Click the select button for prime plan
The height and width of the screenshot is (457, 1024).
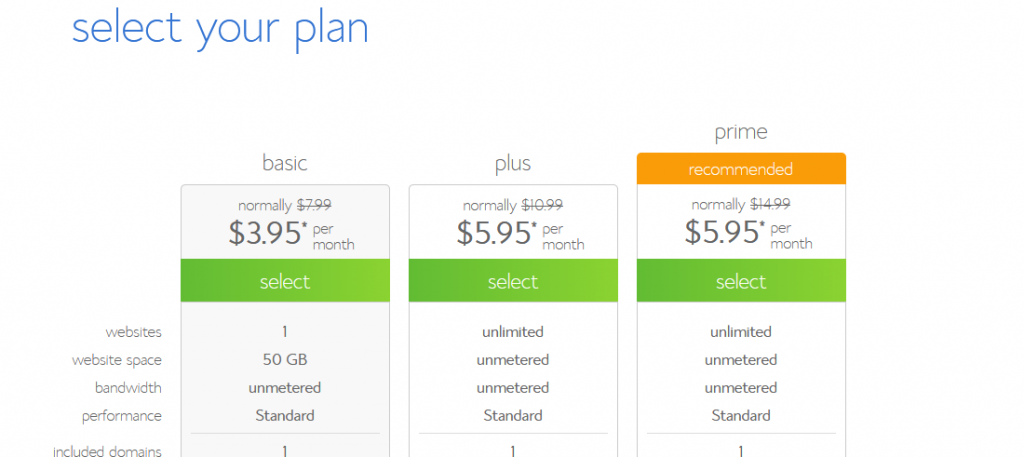(741, 281)
